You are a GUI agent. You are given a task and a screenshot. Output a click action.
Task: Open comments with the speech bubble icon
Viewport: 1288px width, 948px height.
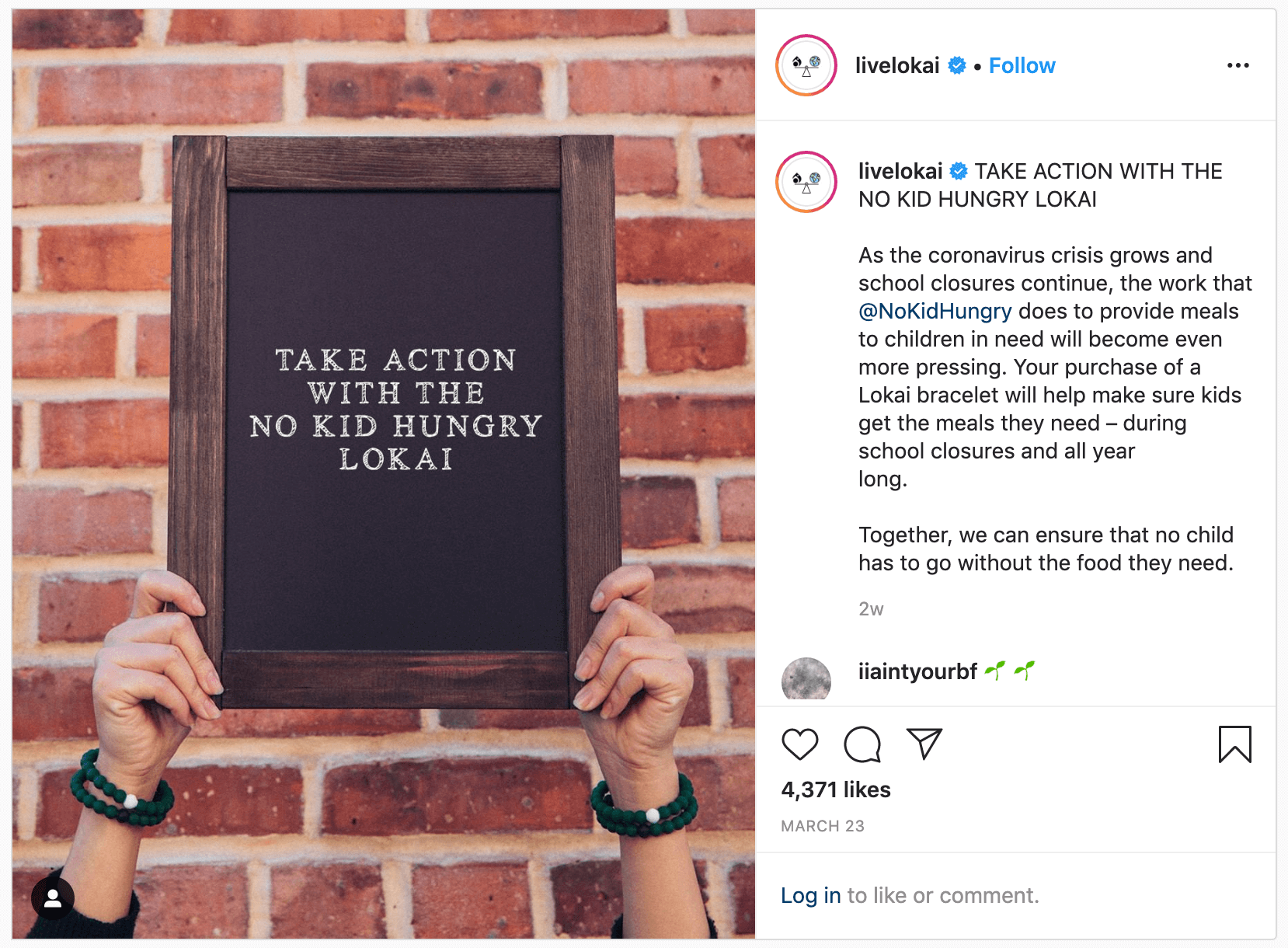coord(862,744)
